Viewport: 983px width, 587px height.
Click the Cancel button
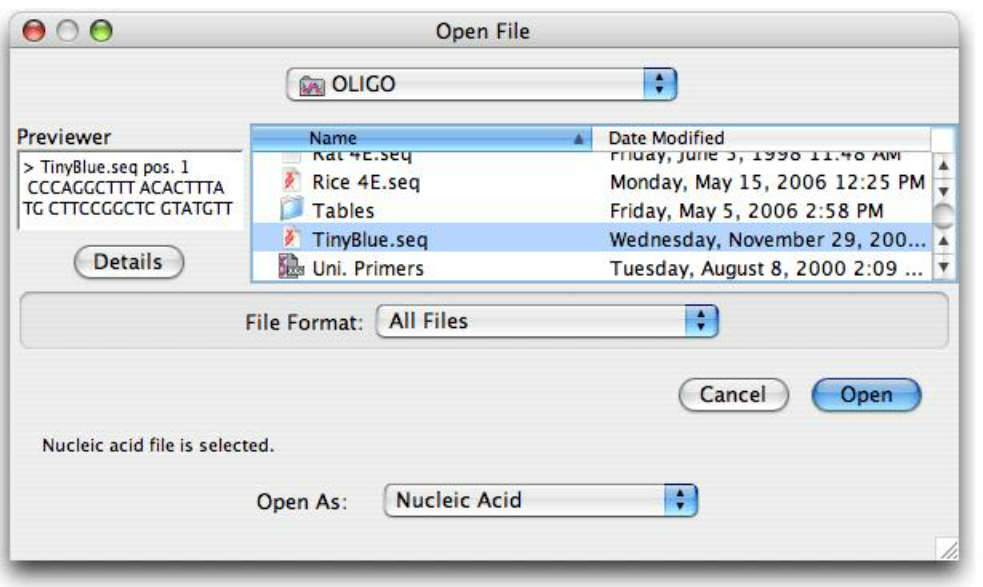pos(733,394)
